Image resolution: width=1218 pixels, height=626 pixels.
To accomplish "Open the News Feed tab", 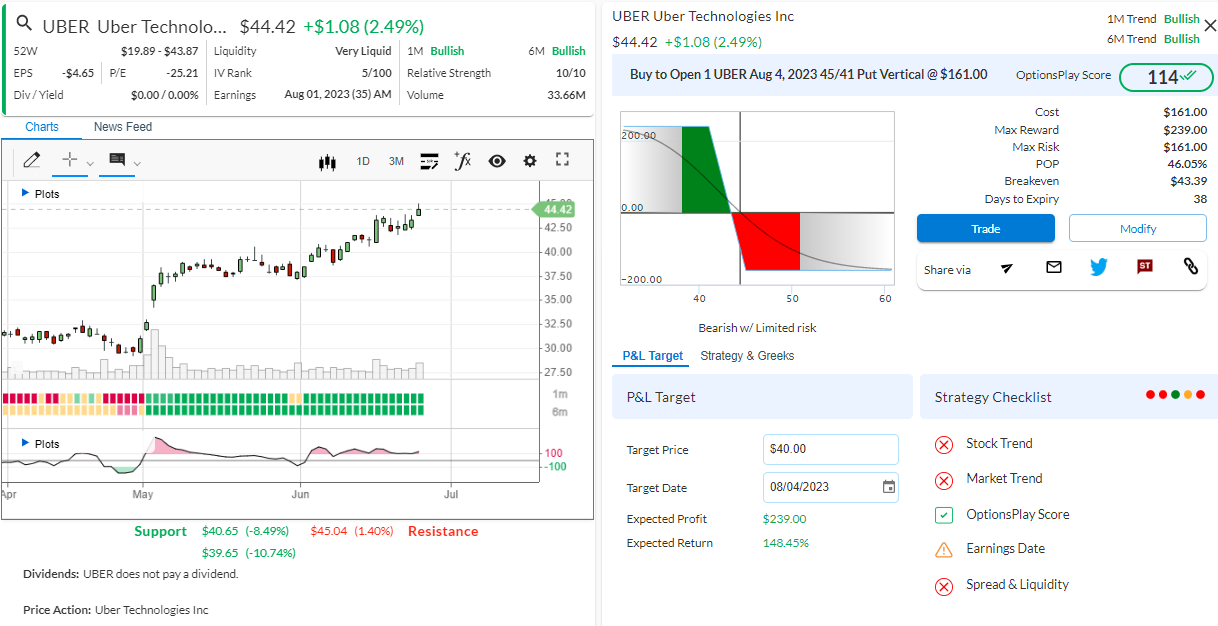I will [123, 127].
